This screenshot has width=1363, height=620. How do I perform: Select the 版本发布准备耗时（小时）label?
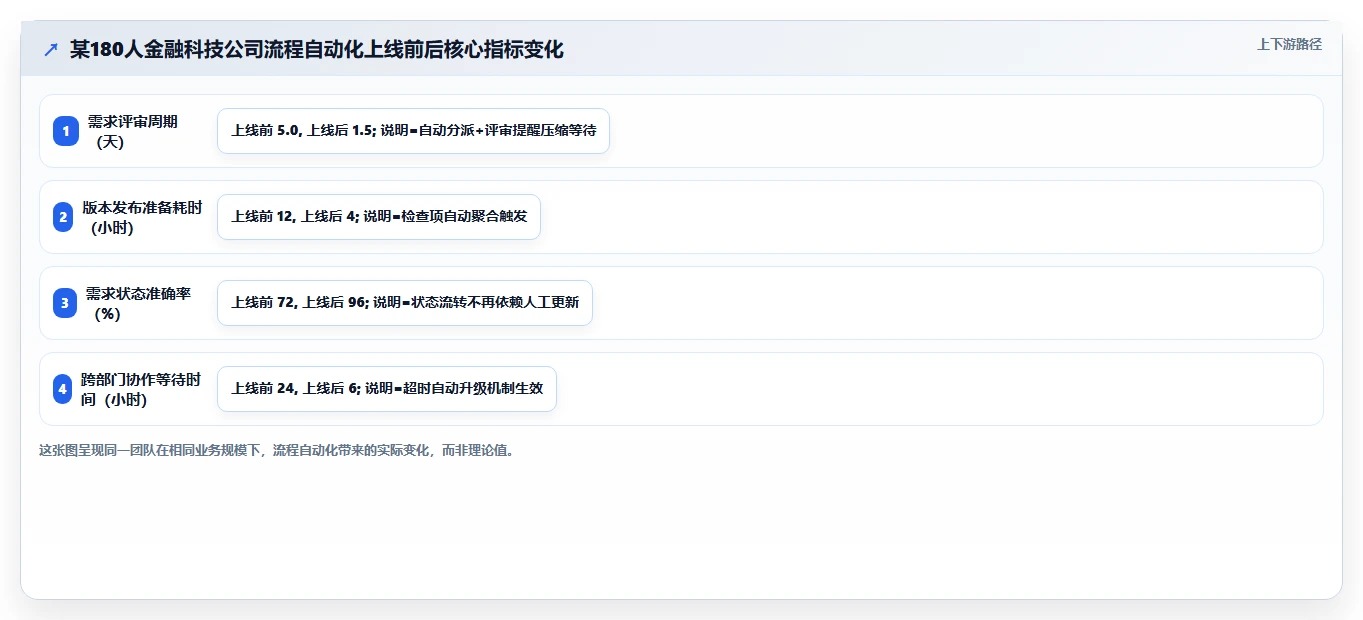[141, 217]
